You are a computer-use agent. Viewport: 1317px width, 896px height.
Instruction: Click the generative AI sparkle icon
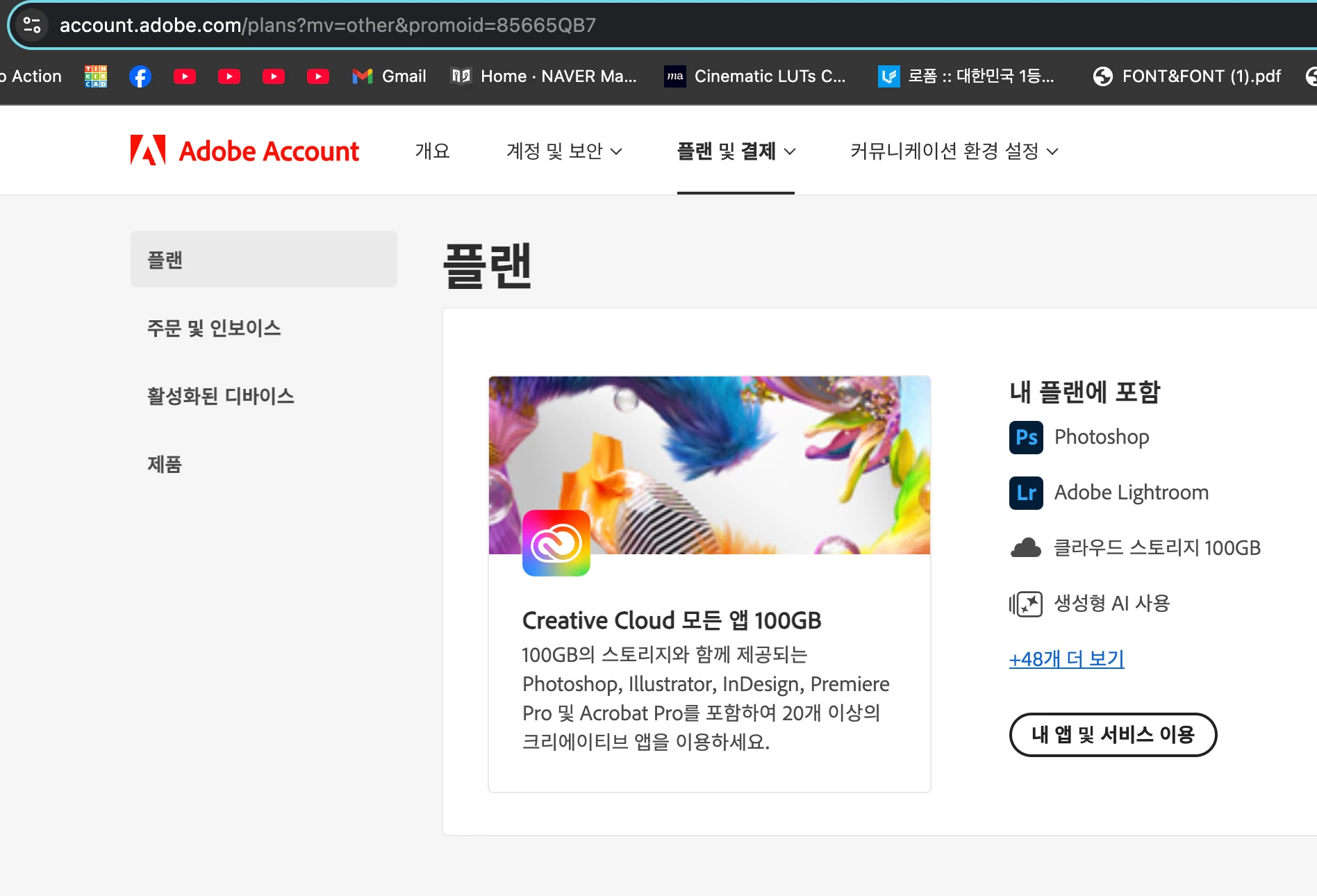[x=1026, y=604]
